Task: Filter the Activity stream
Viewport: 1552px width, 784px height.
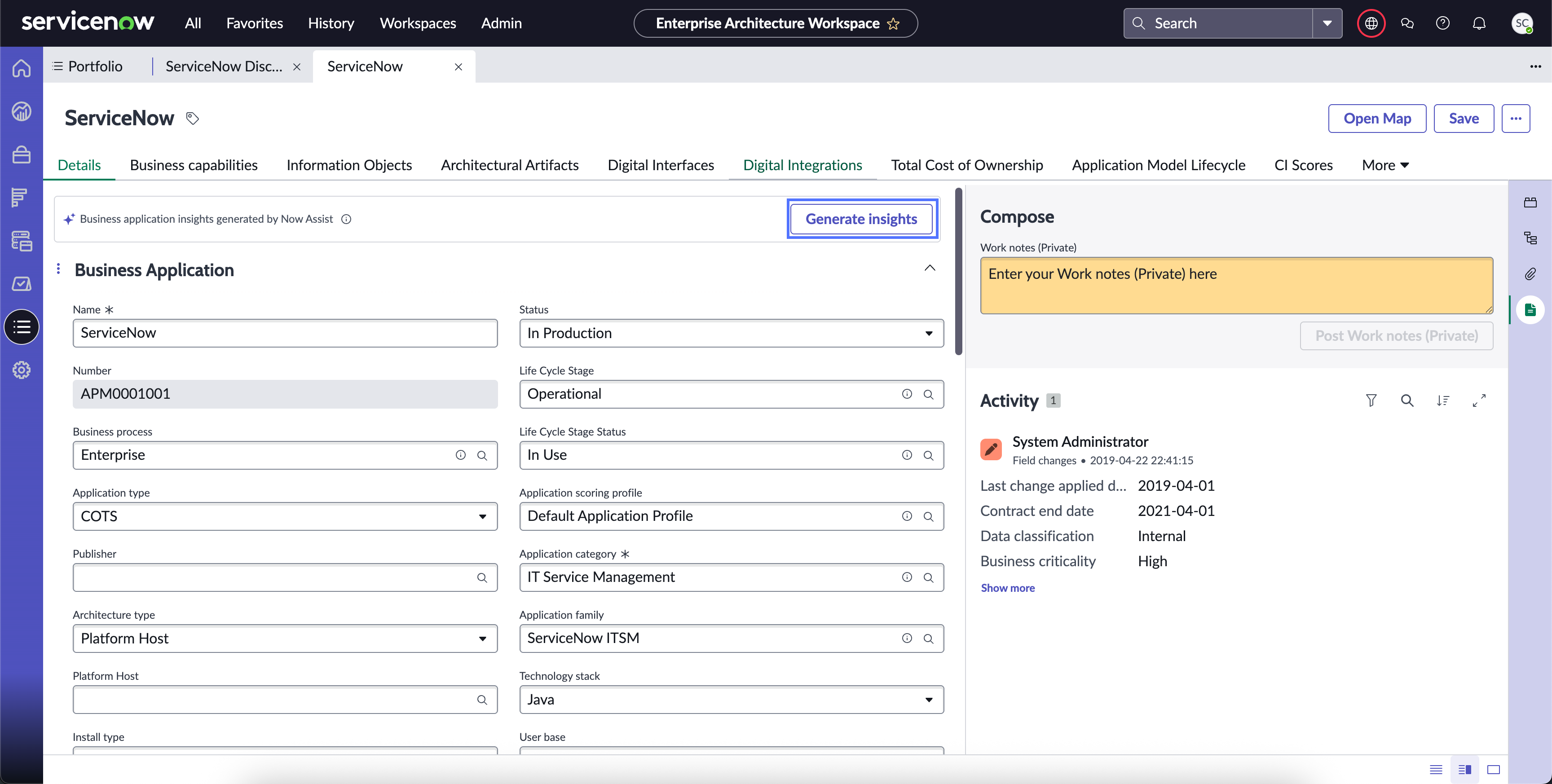Action: 1371,401
